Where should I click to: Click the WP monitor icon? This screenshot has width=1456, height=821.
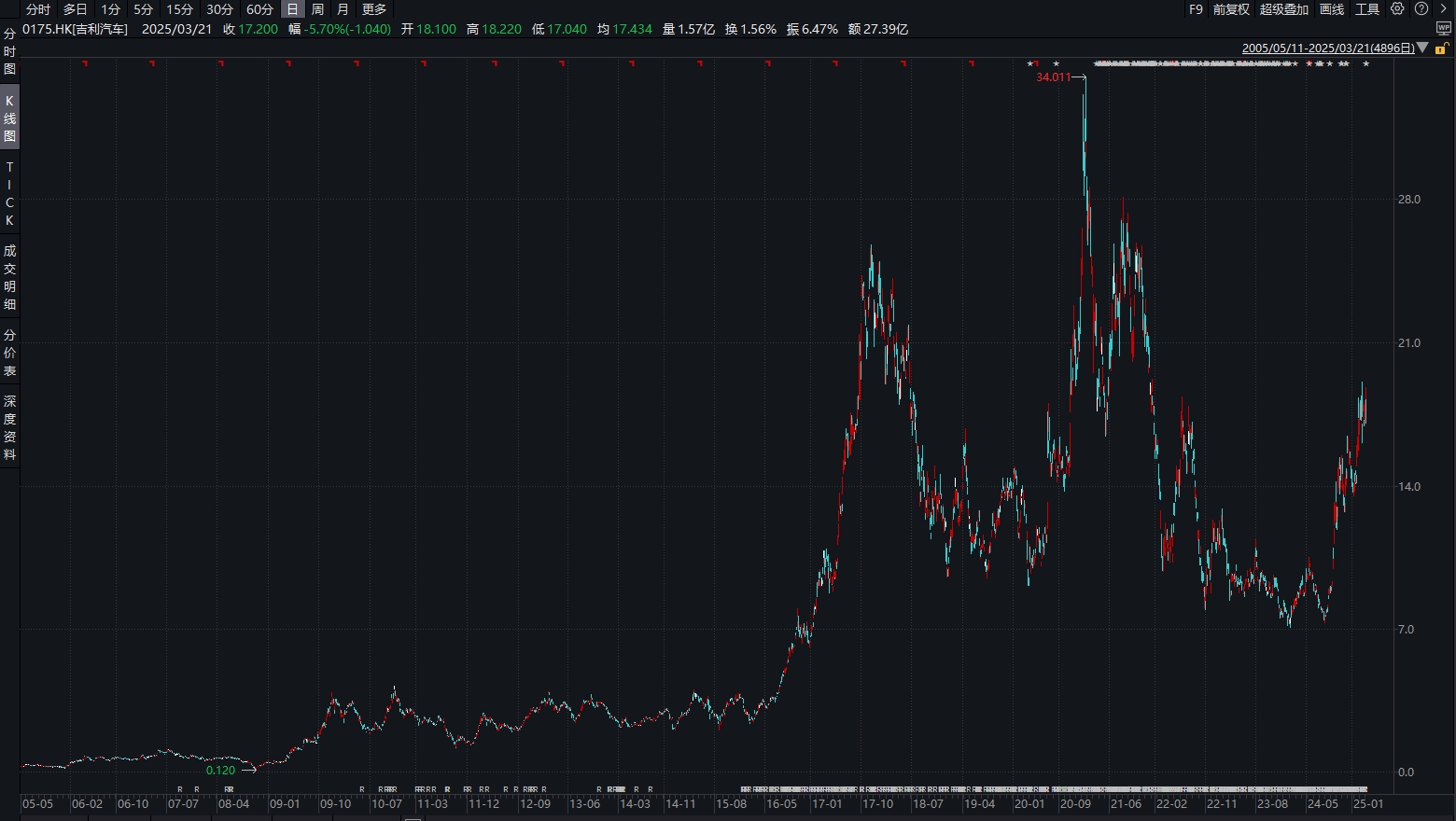pos(1443,28)
